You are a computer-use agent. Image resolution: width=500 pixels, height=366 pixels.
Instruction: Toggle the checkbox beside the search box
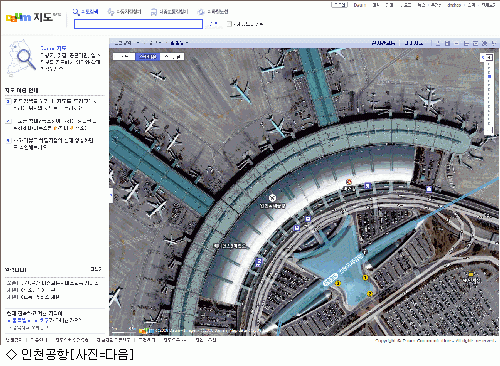(x=229, y=24)
